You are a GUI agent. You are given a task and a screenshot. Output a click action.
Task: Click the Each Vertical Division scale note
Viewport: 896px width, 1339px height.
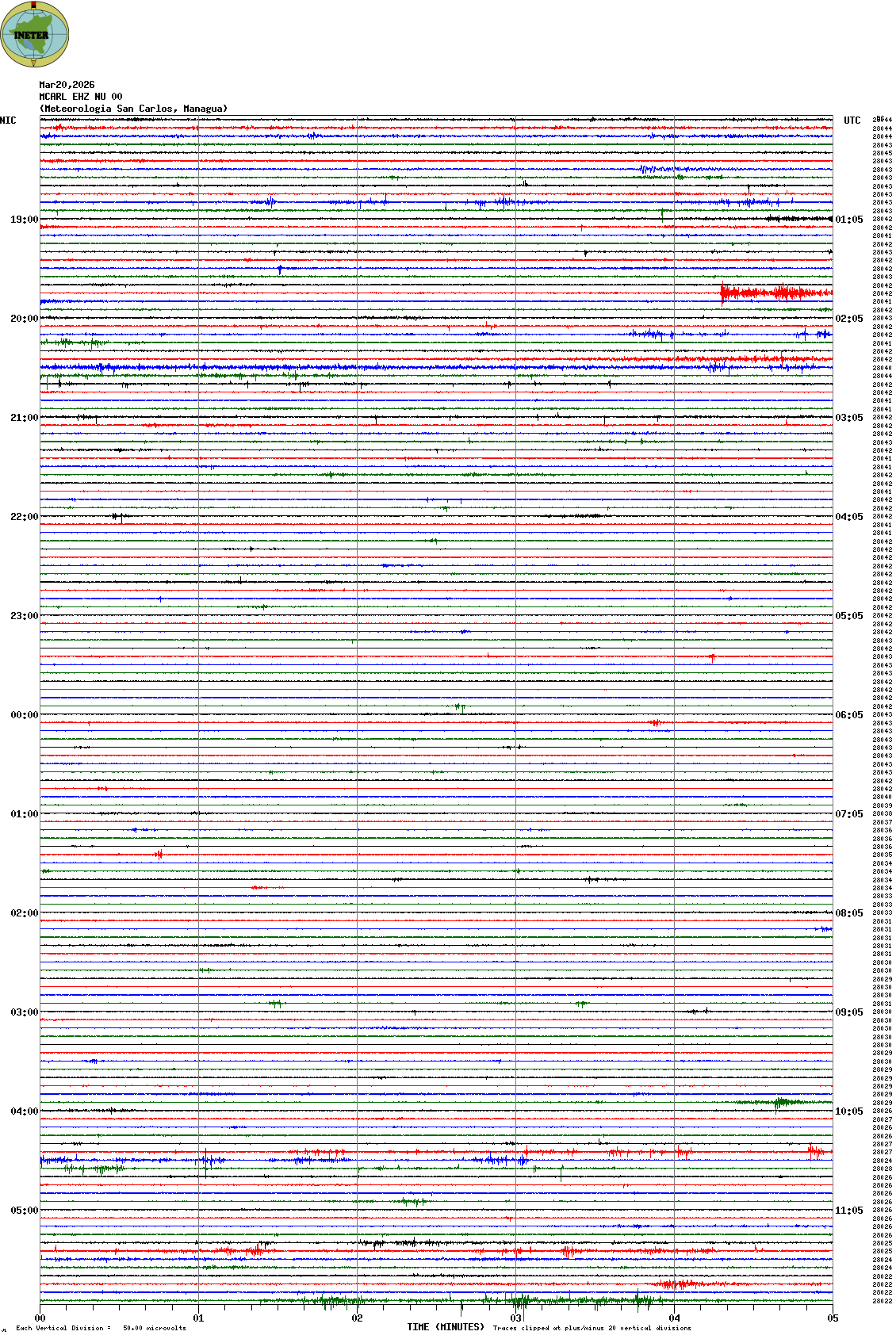(101, 1328)
